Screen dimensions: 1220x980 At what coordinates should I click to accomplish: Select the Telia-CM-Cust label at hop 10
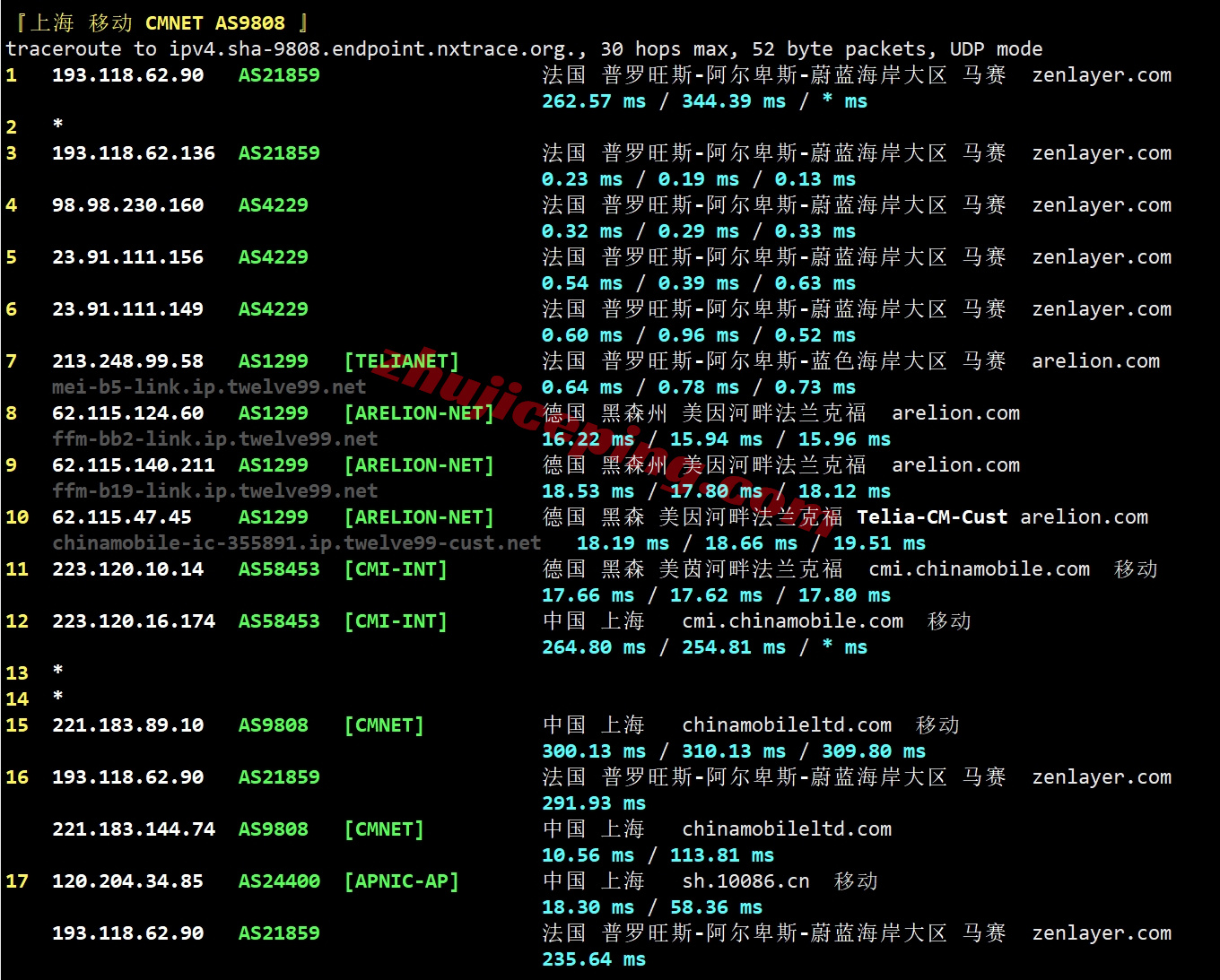click(931, 517)
